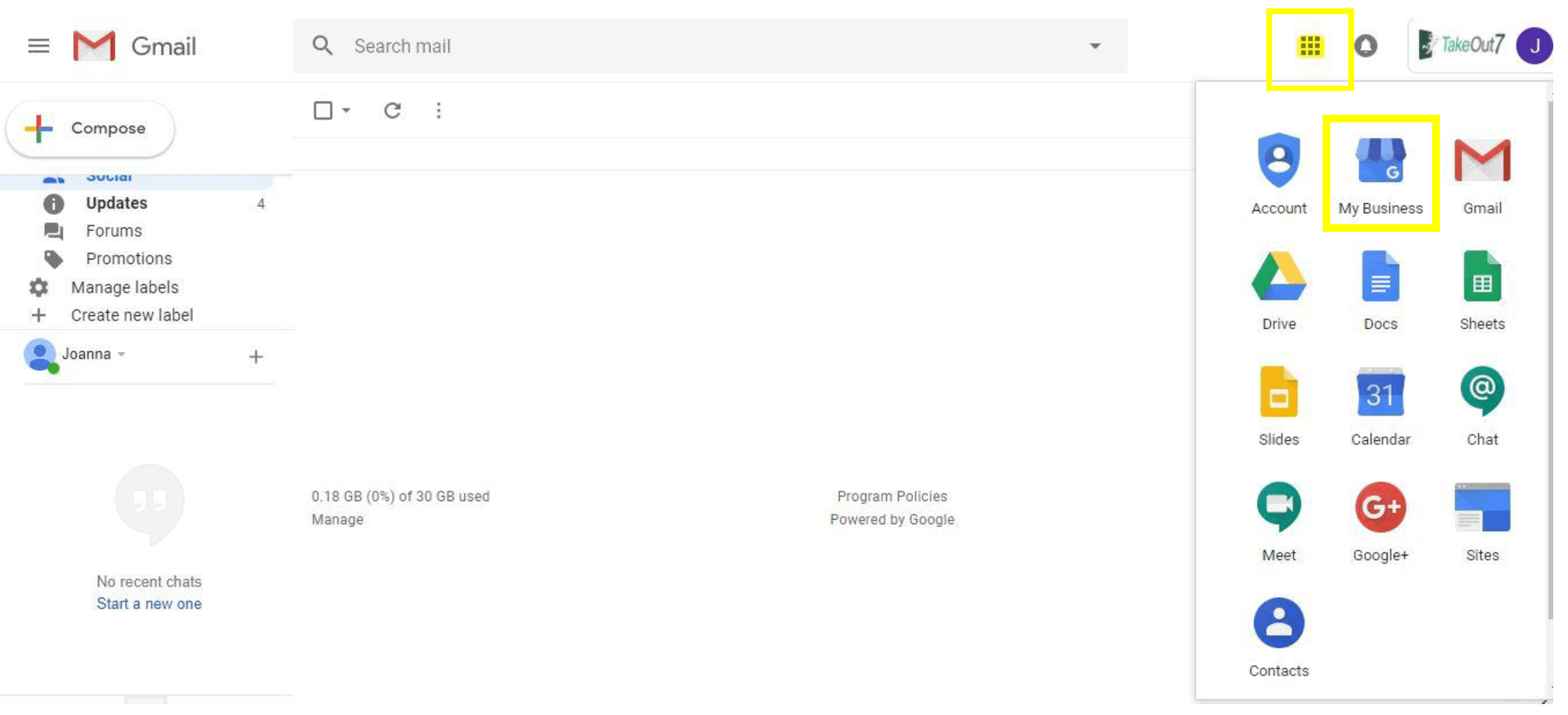This screenshot has width=1568, height=715.
Task: Open the Promotions category
Action: [x=129, y=258]
